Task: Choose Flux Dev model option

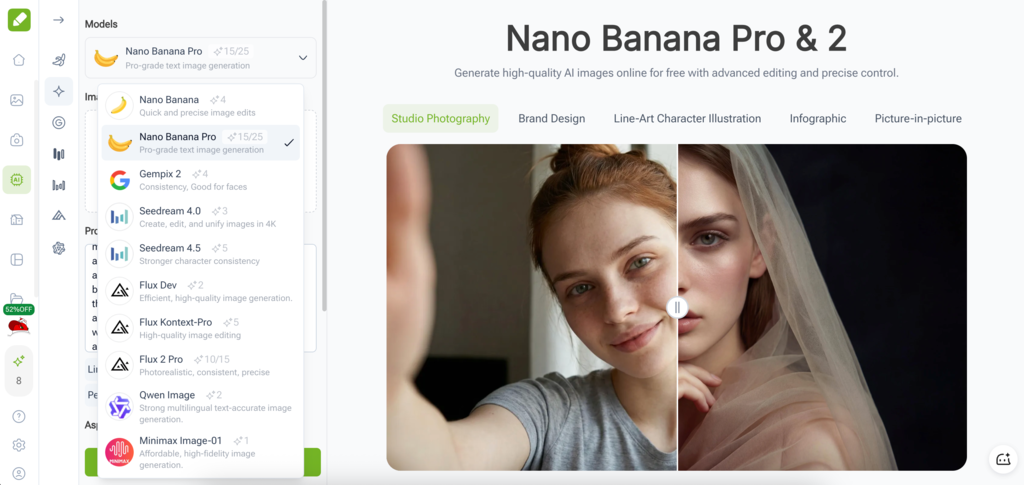Action: [200, 291]
